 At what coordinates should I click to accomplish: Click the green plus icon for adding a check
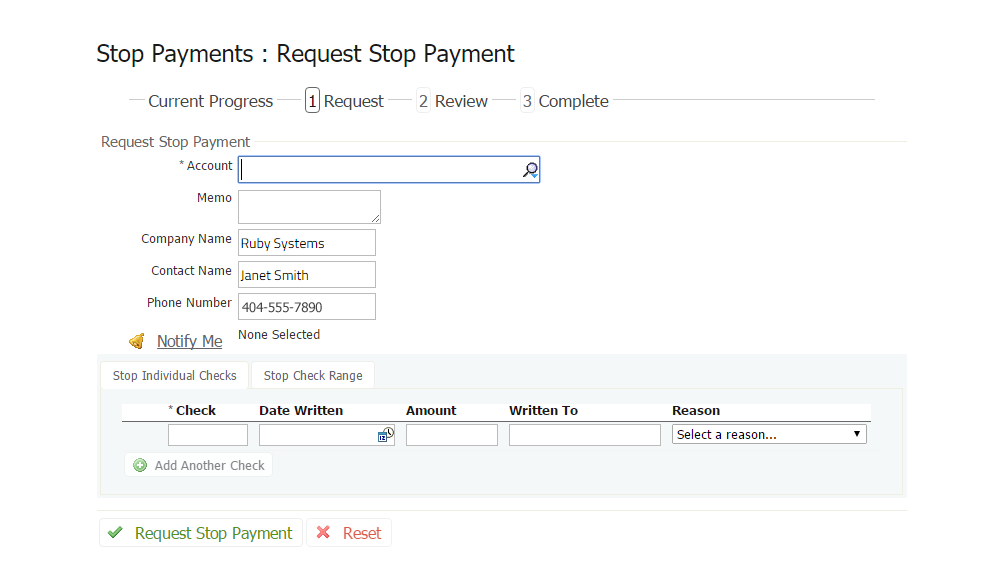[x=140, y=465]
